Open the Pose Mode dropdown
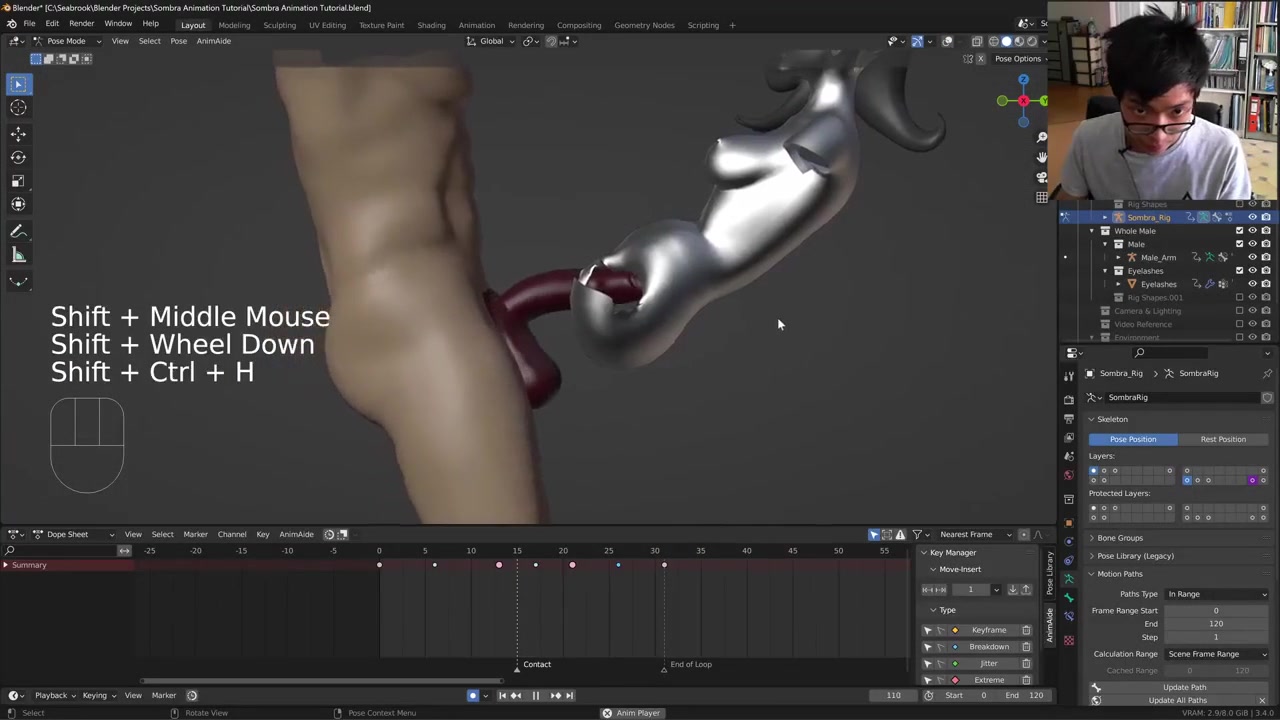The width and height of the screenshot is (1280, 720). click(66, 41)
